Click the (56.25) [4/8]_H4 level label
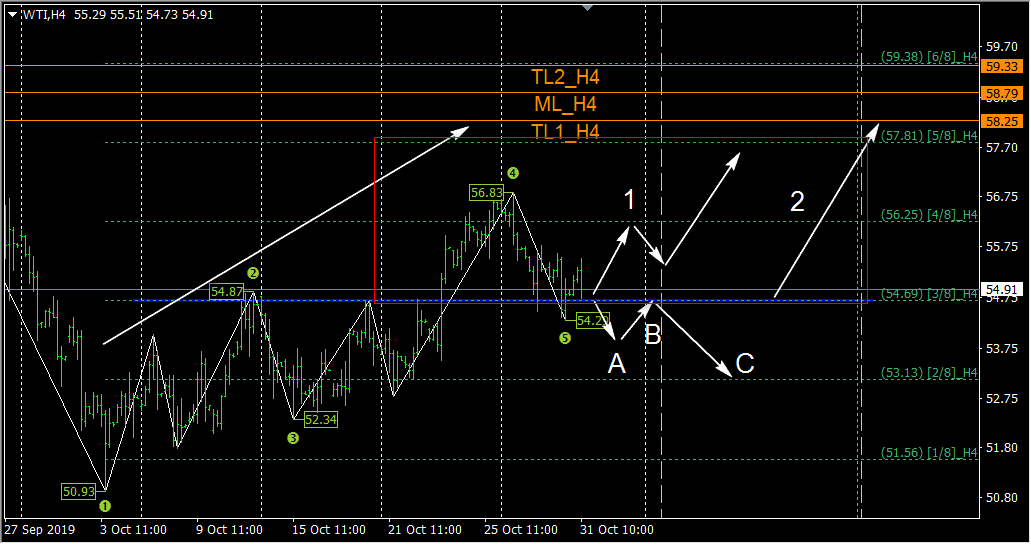Image resolution: width=1031 pixels, height=544 pixels. coord(929,214)
